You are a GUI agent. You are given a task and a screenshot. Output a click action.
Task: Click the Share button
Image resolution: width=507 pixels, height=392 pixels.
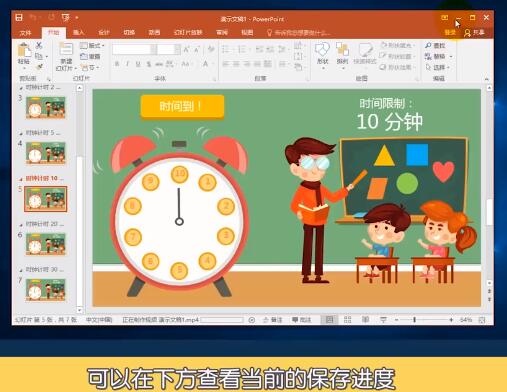tap(475, 32)
